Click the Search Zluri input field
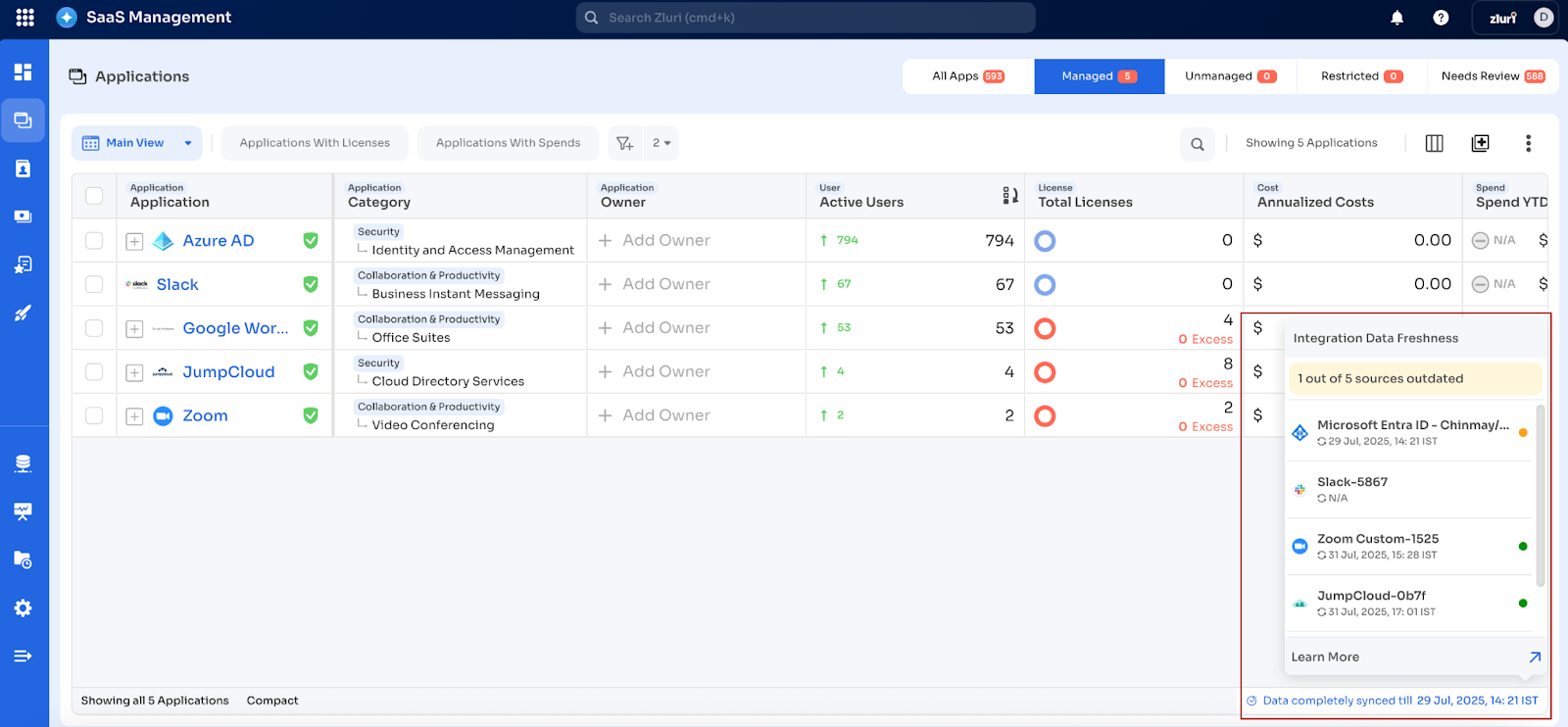The height and width of the screenshot is (727, 1568). [x=806, y=18]
